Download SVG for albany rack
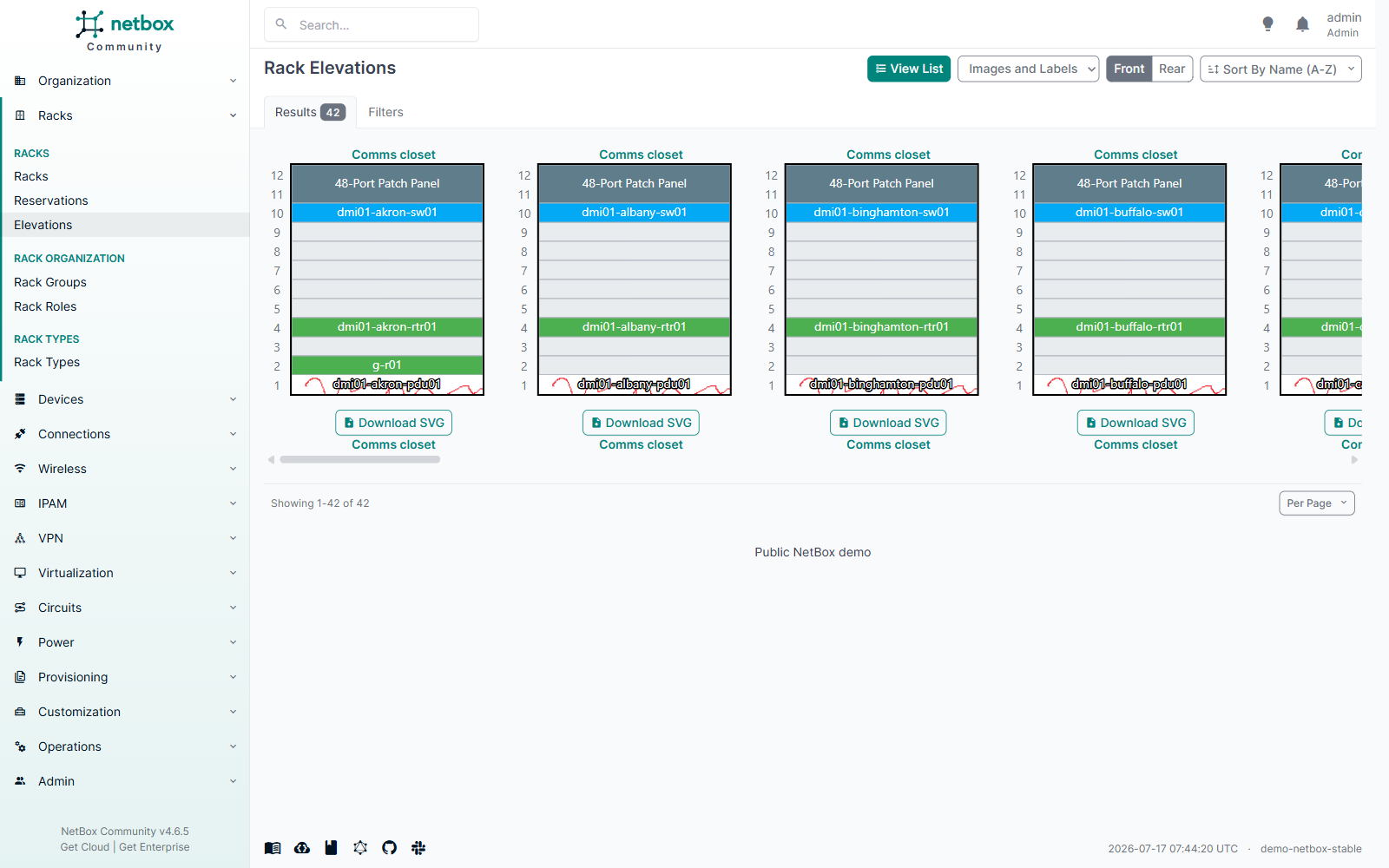Viewport: 1389px width, 868px height. [641, 423]
